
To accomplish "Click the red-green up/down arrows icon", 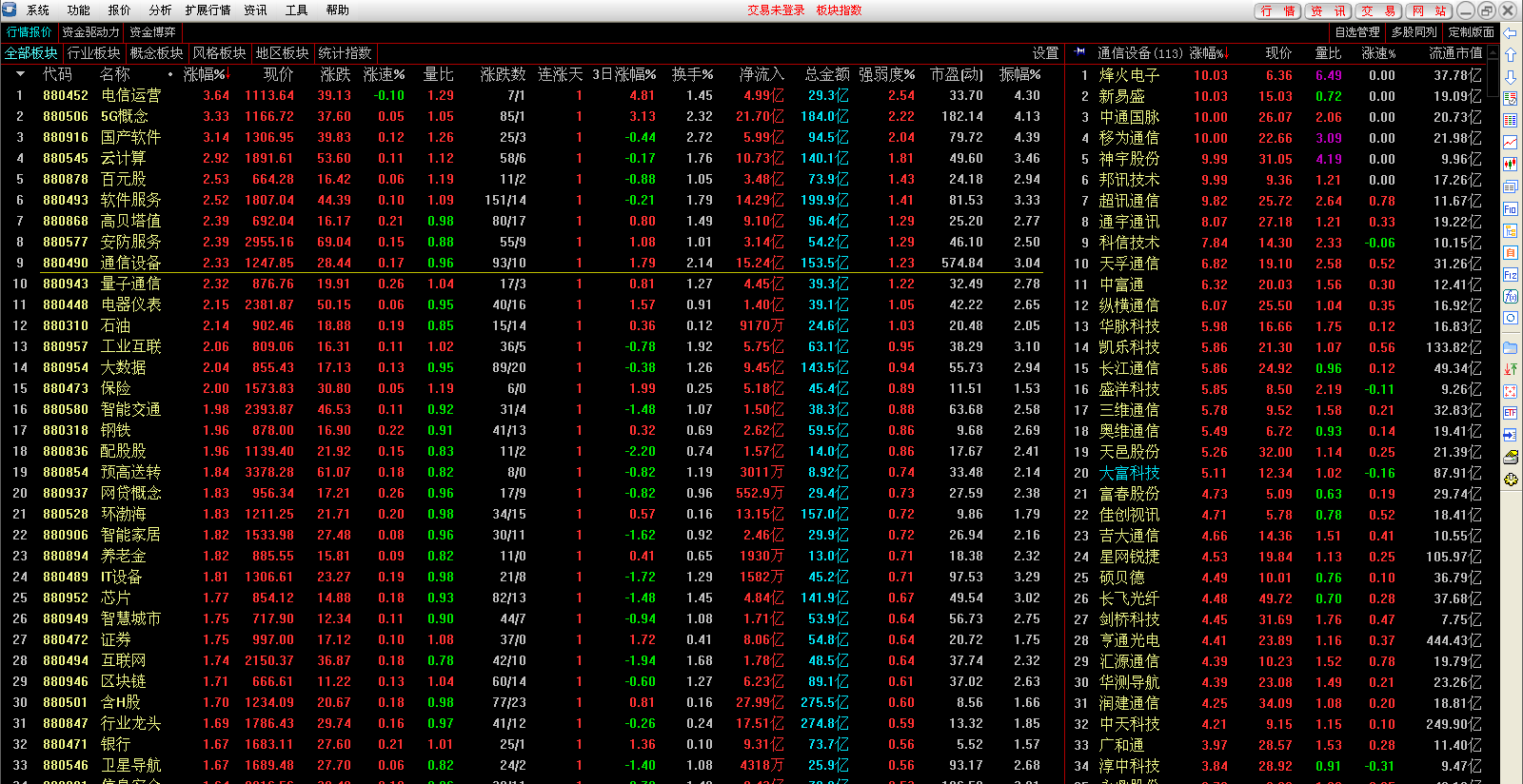I will tap(1511, 370).
